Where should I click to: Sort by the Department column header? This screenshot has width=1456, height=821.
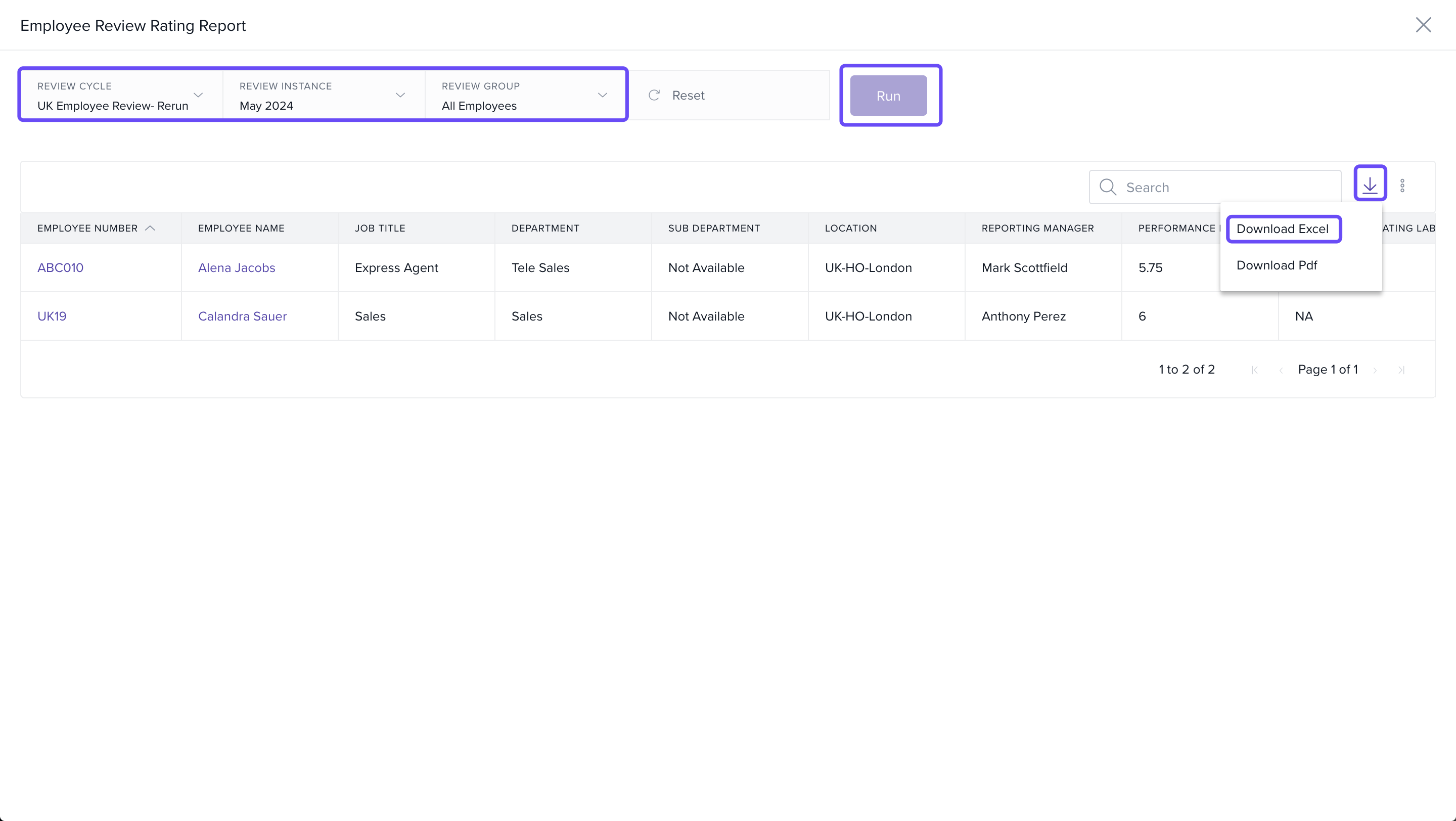[x=545, y=229]
